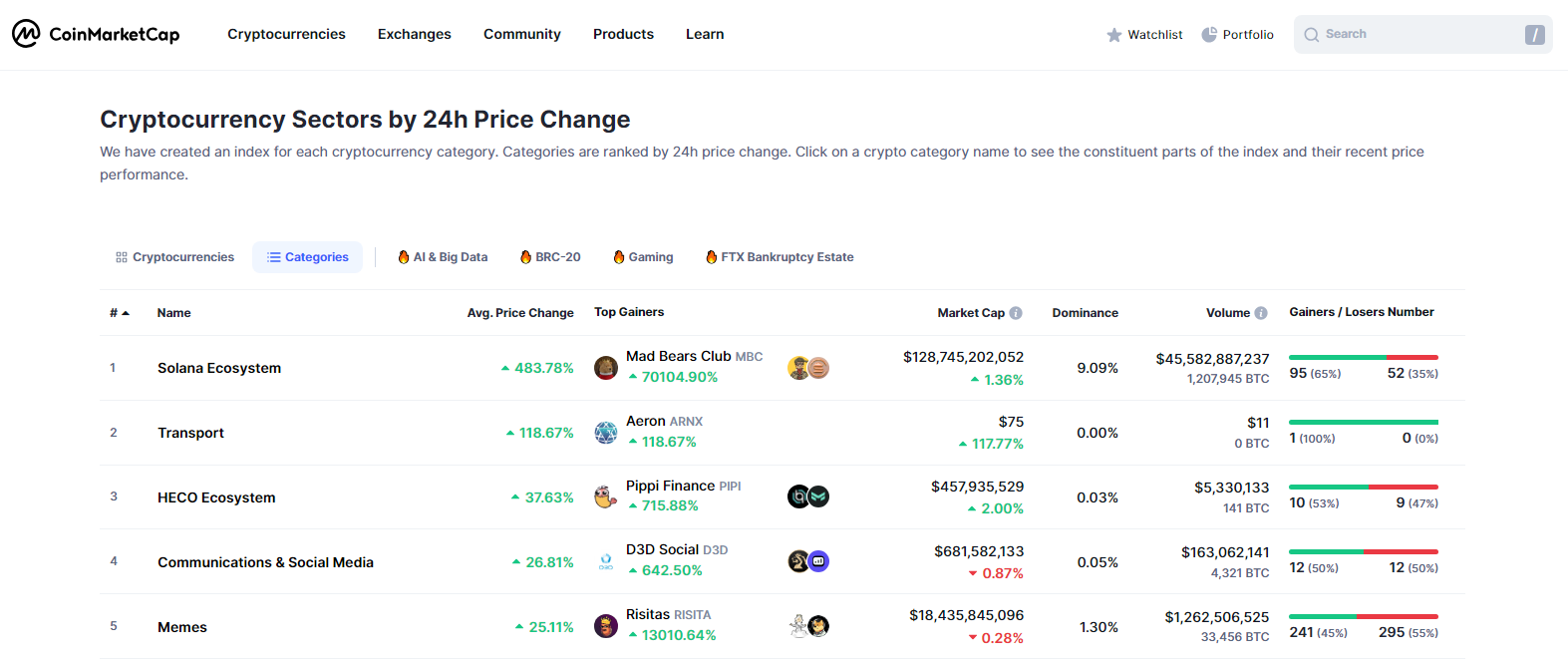Screen dimensions: 1568x660
Task: Open the Solana Ecosystem category
Action: pyautogui.click(x=219, y=368)
